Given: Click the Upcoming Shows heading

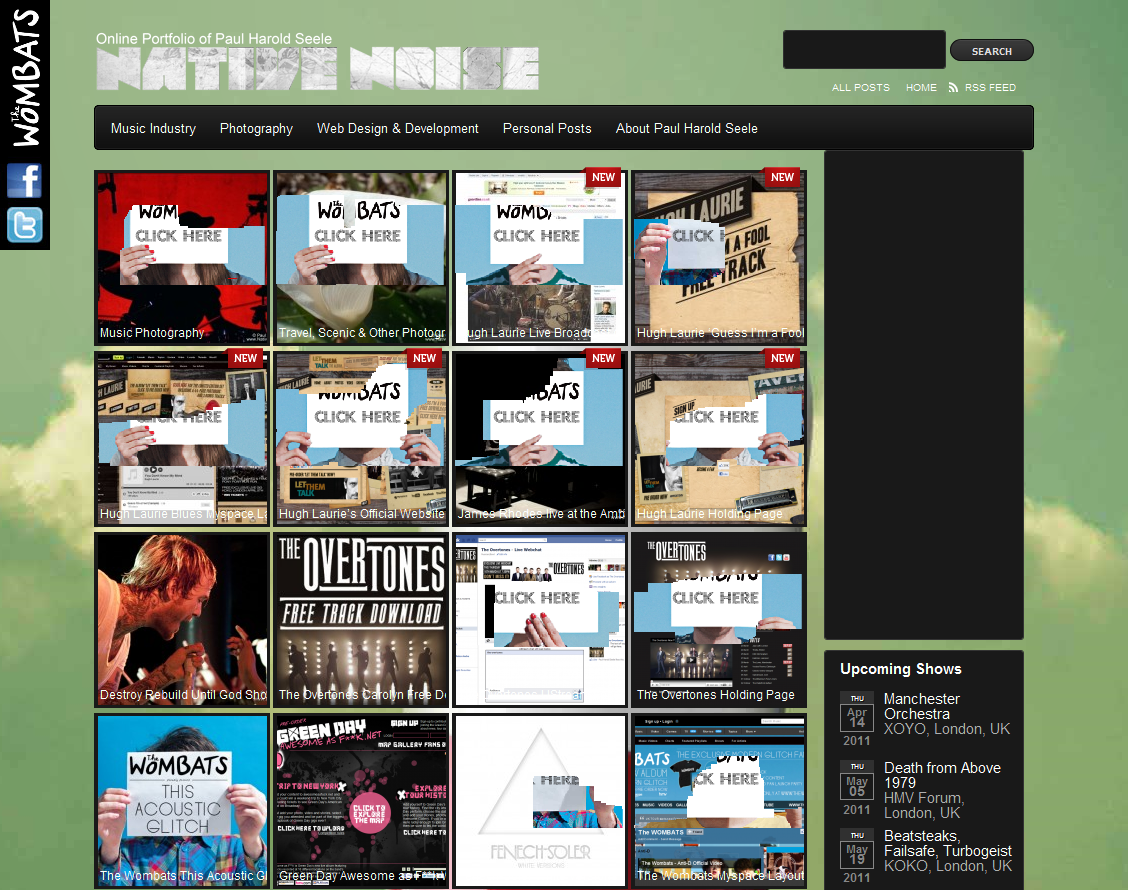Looking at the screenshot, I should click(901, 669).
